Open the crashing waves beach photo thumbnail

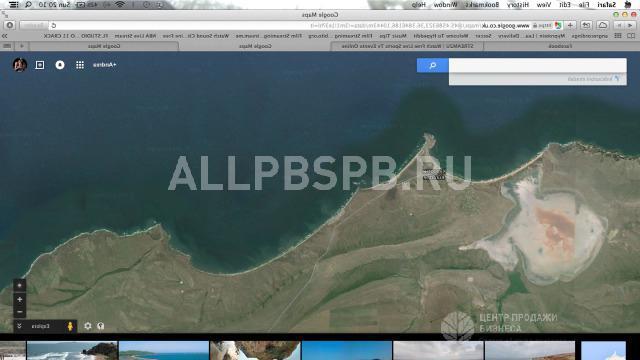72,351
